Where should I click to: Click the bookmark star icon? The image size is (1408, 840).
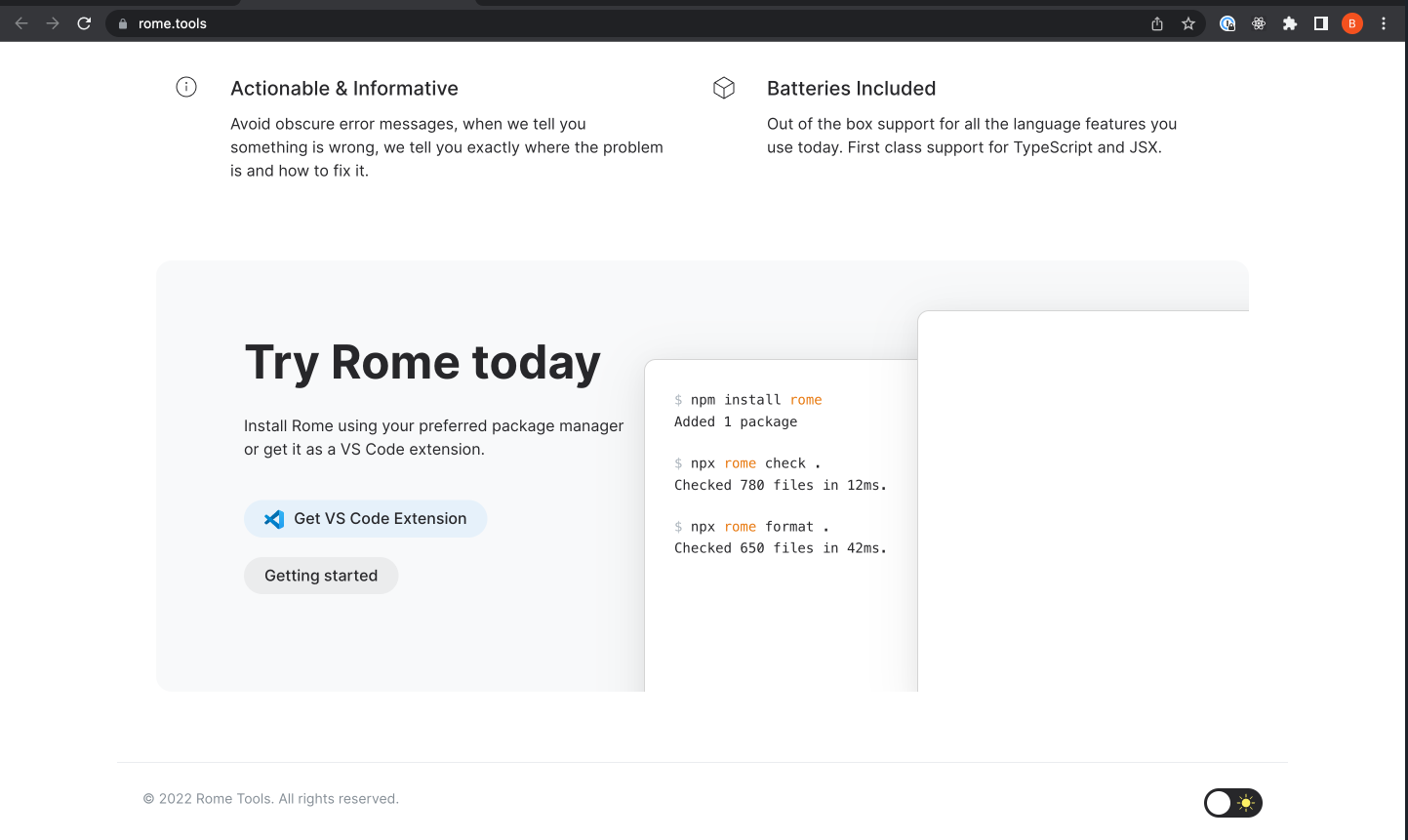click(x=1188, y=22)
